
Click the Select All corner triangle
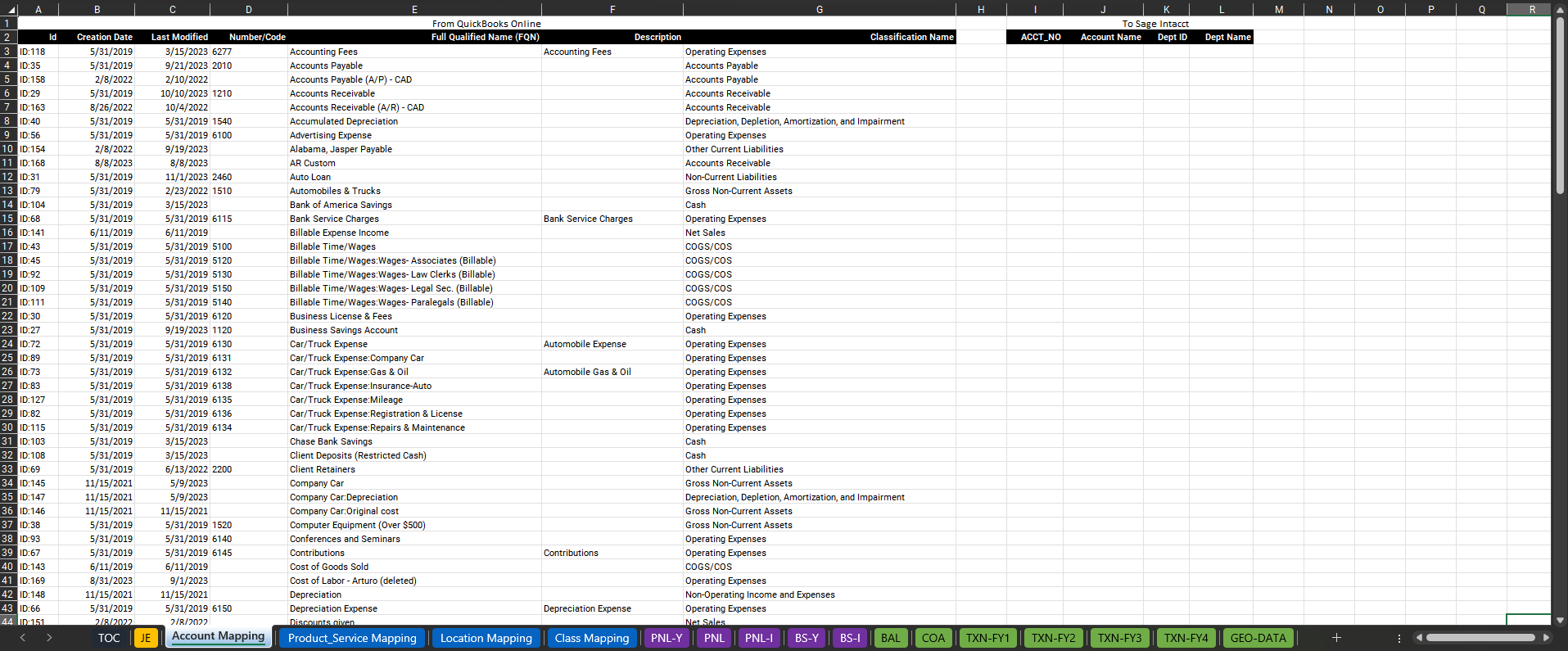[9, 9]
